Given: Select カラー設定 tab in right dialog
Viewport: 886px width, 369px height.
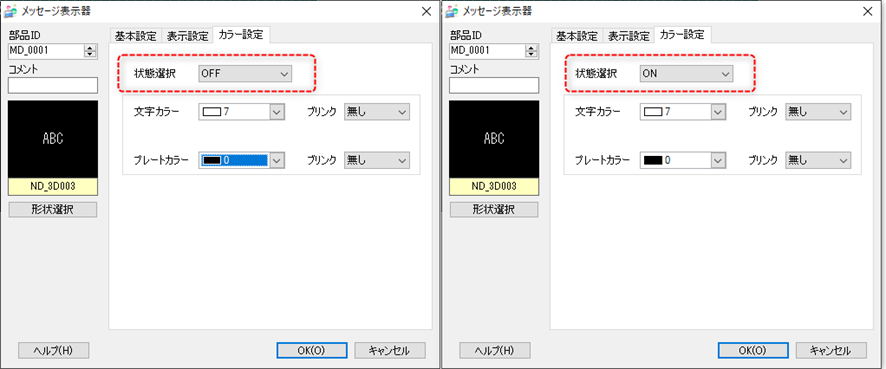Looking at the screenshot, I should click(683, 34).
